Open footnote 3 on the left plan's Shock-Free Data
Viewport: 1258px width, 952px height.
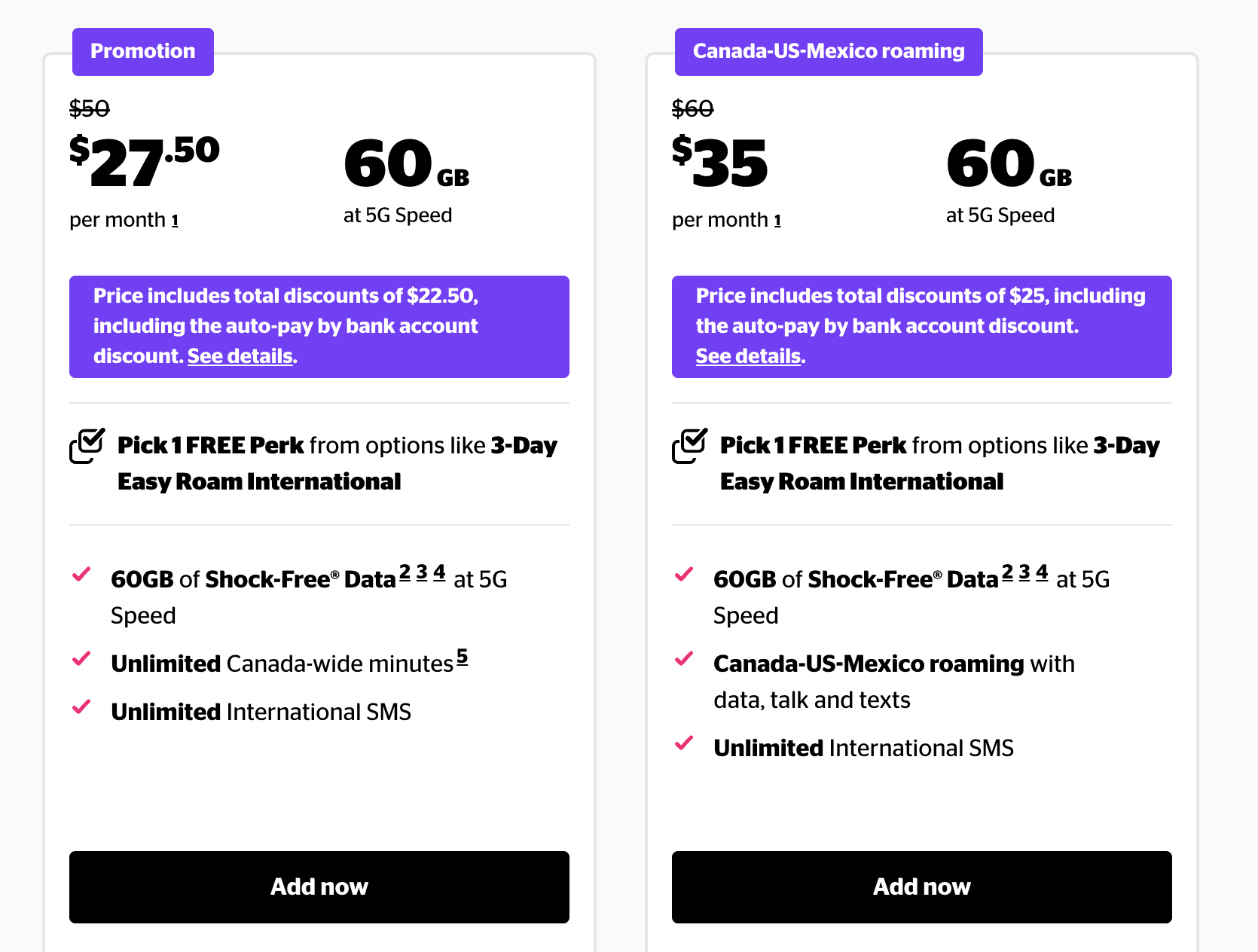coord(422,572)
